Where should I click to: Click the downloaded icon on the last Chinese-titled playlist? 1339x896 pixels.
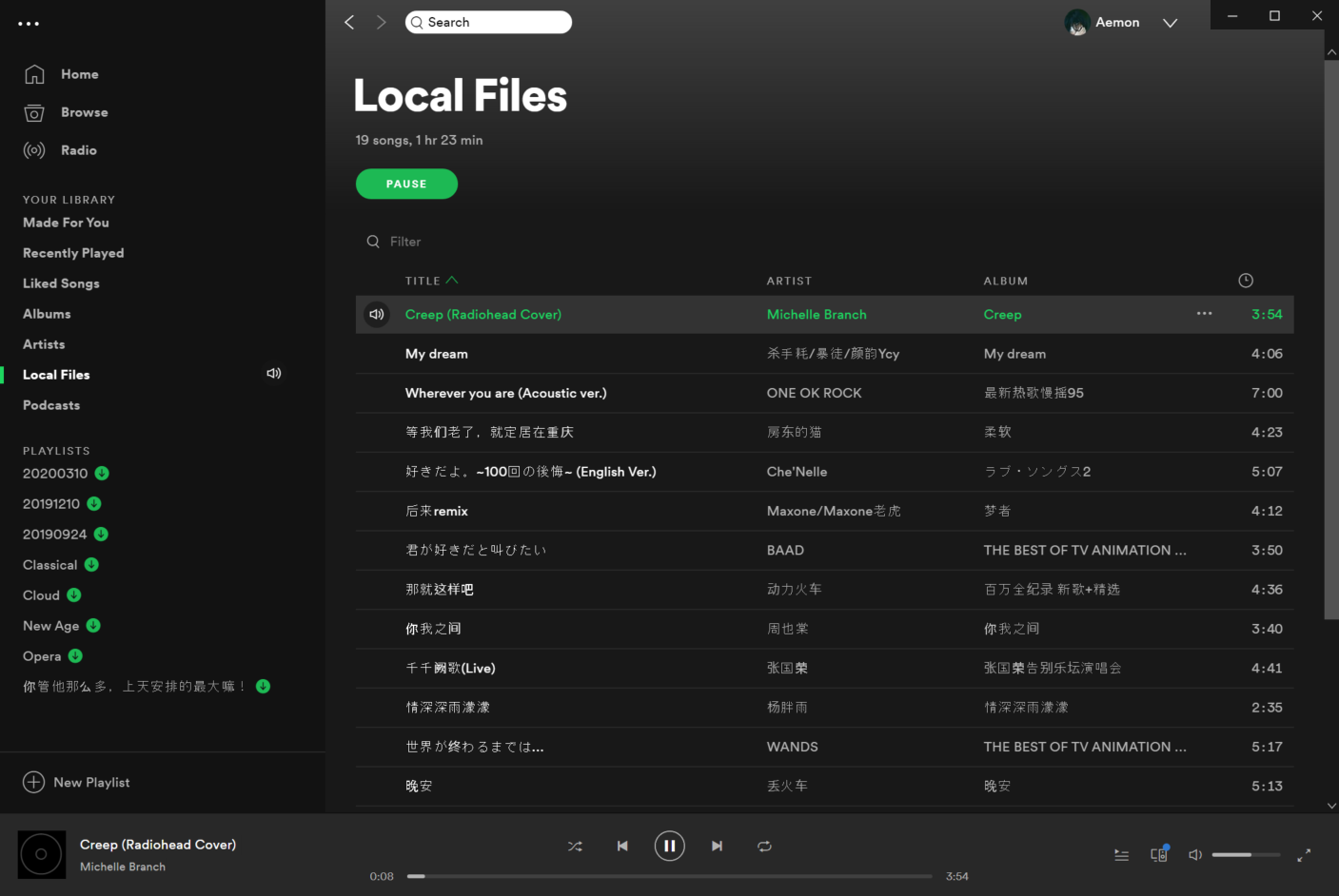(263, 687)
